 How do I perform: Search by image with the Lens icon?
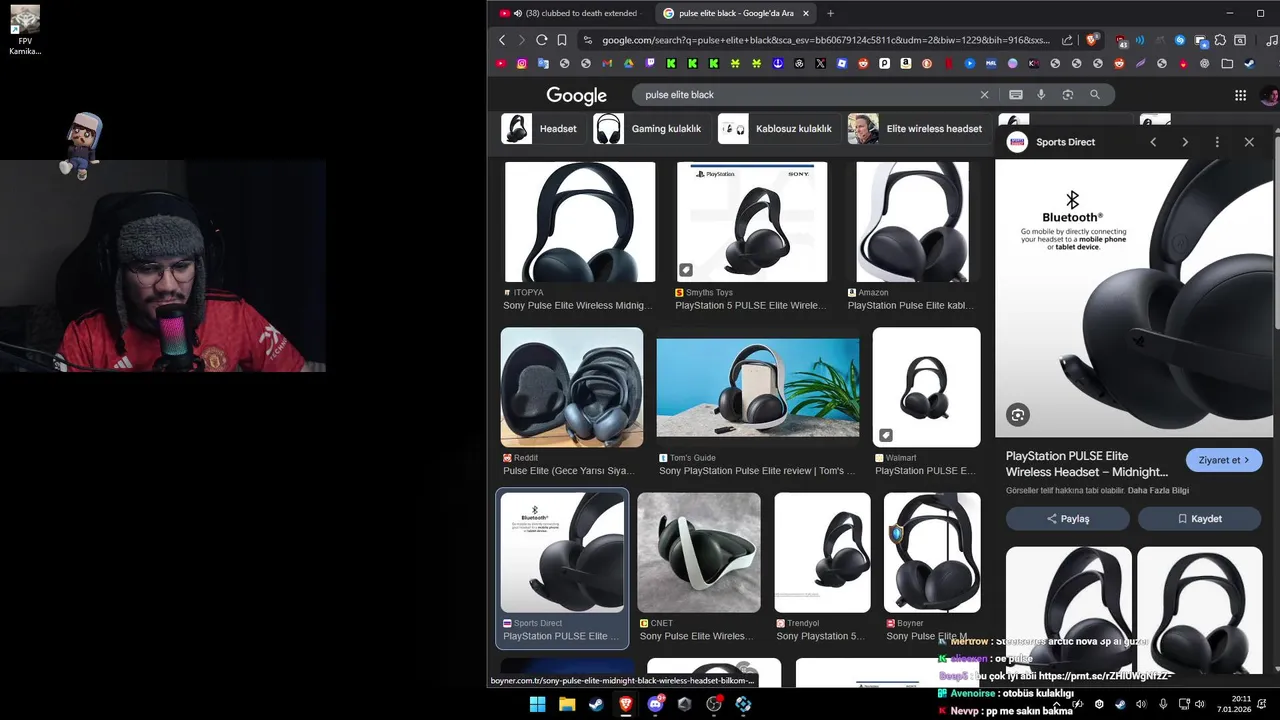pos(1067,95)
